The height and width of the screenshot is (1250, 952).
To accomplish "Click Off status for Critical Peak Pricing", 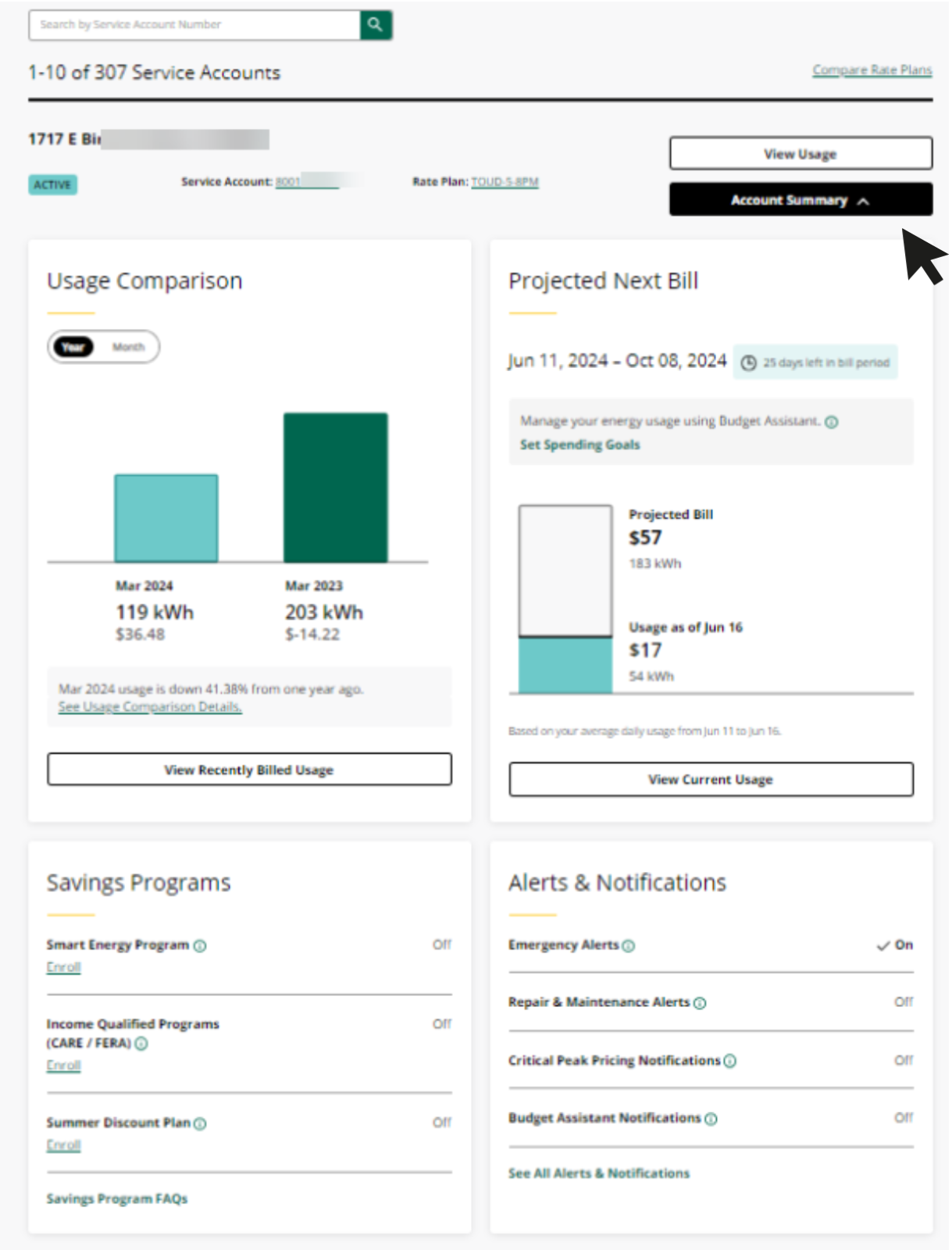I will click(x=904, y=1060).
